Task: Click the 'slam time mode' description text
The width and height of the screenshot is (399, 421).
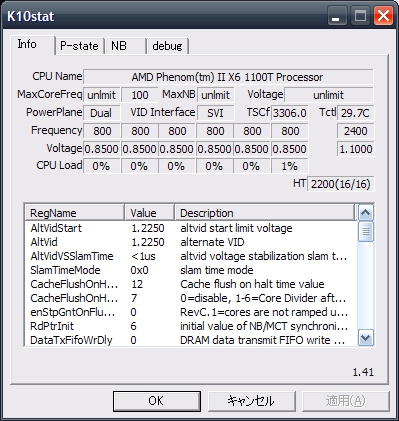Action: 217,270
